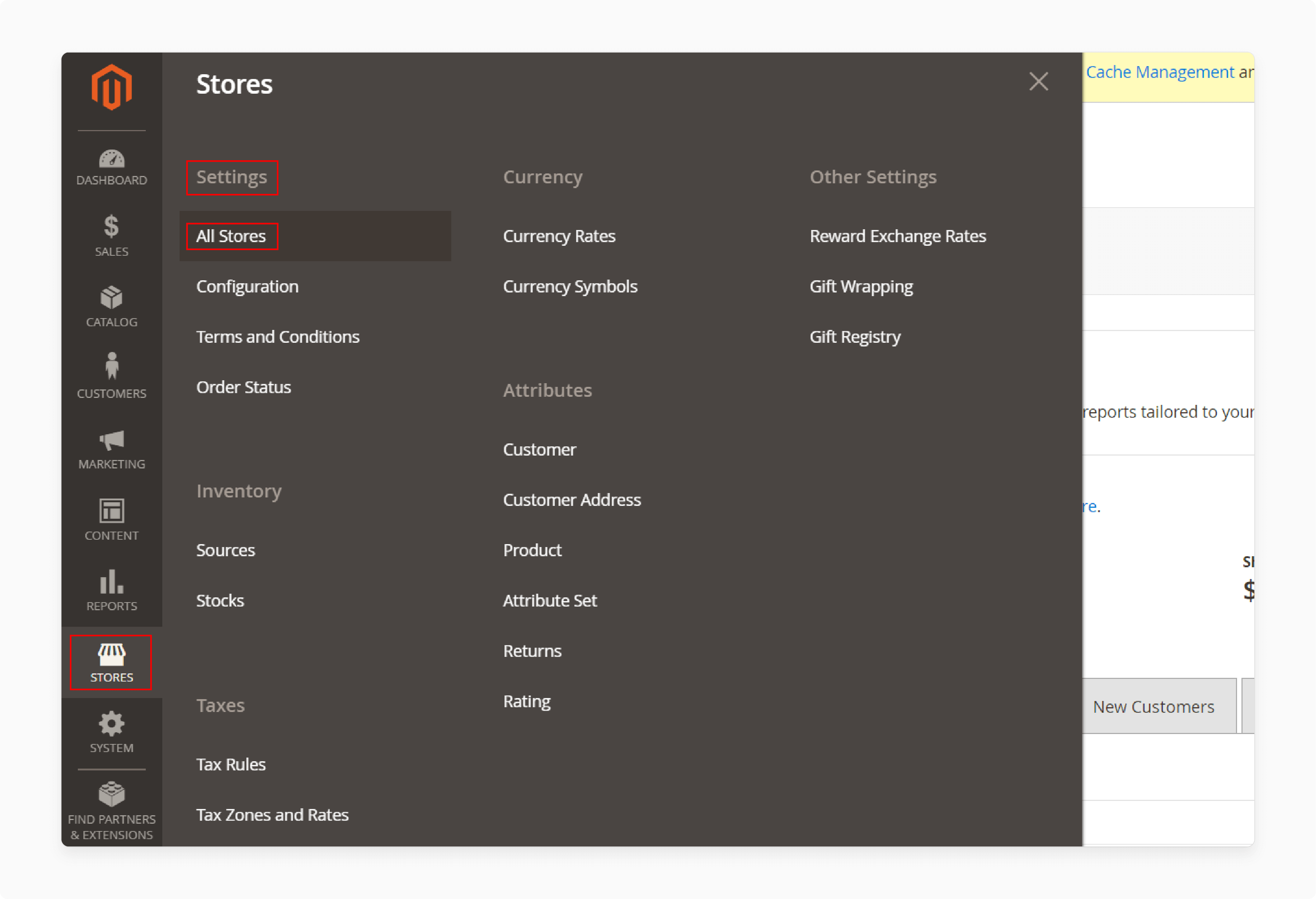Image resolution: width=1316 pixels, height=899 pixels.
Task: Open Returns attributes
Action: tap(532, 651)
